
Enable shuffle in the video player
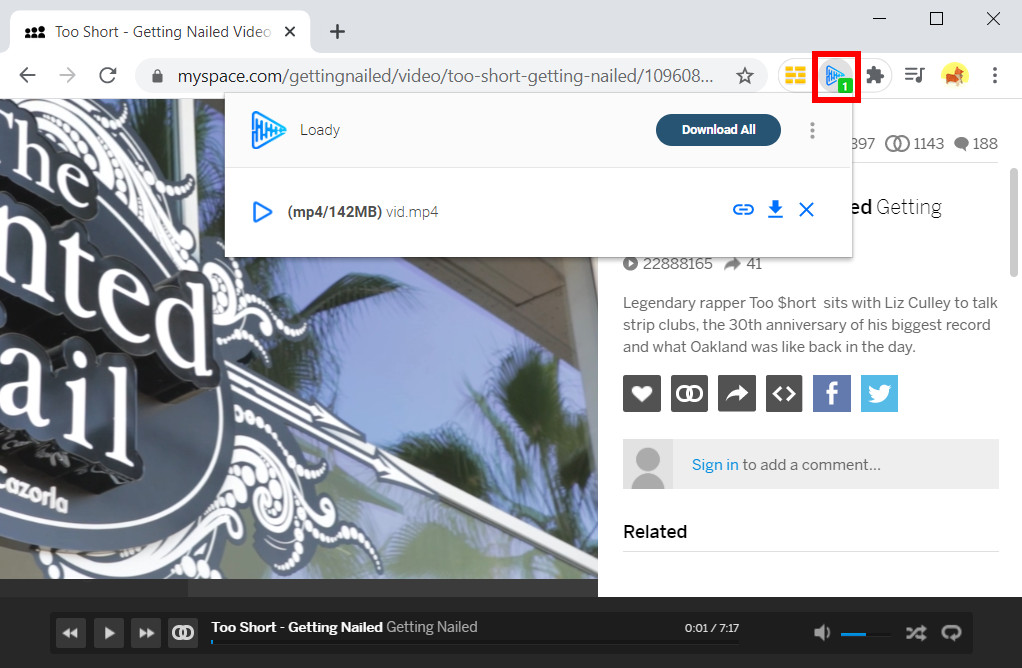point(916,632)
